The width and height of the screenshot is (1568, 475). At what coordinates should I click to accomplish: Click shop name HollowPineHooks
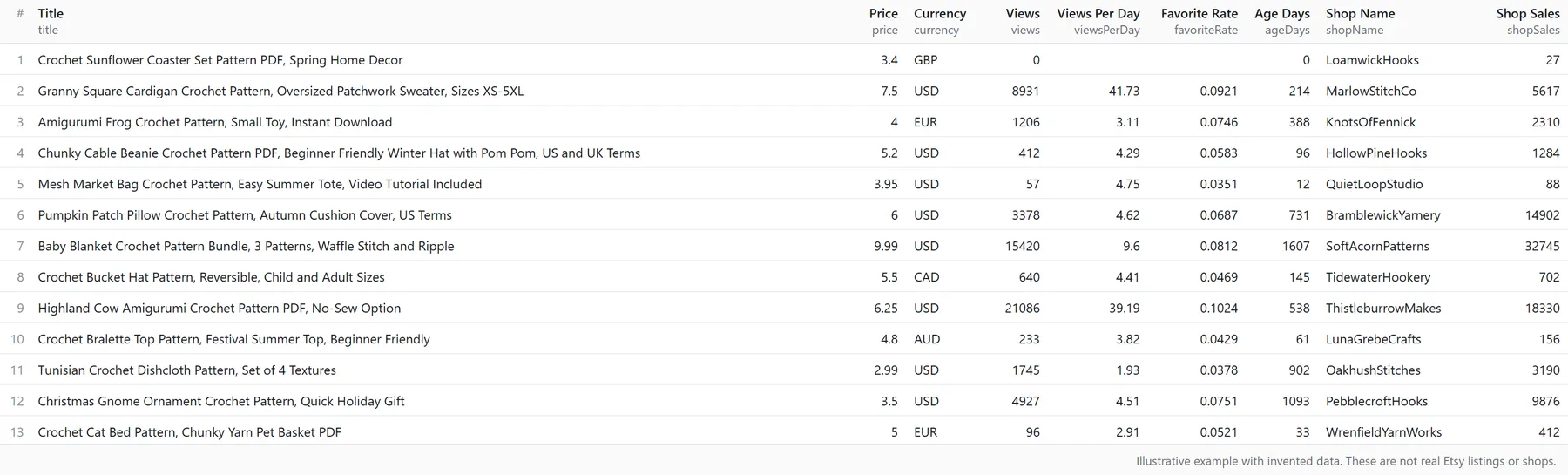point(1376,153)
